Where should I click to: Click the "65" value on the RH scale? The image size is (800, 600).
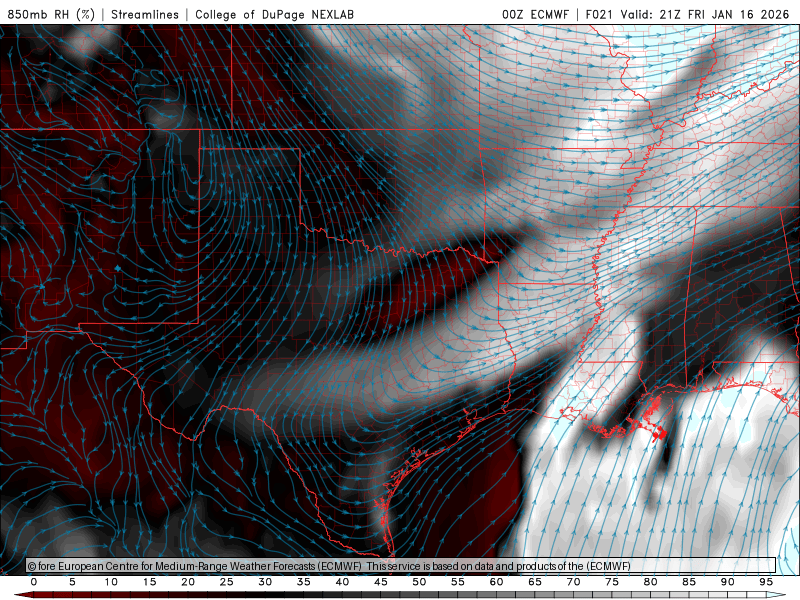tap(535, 582)
